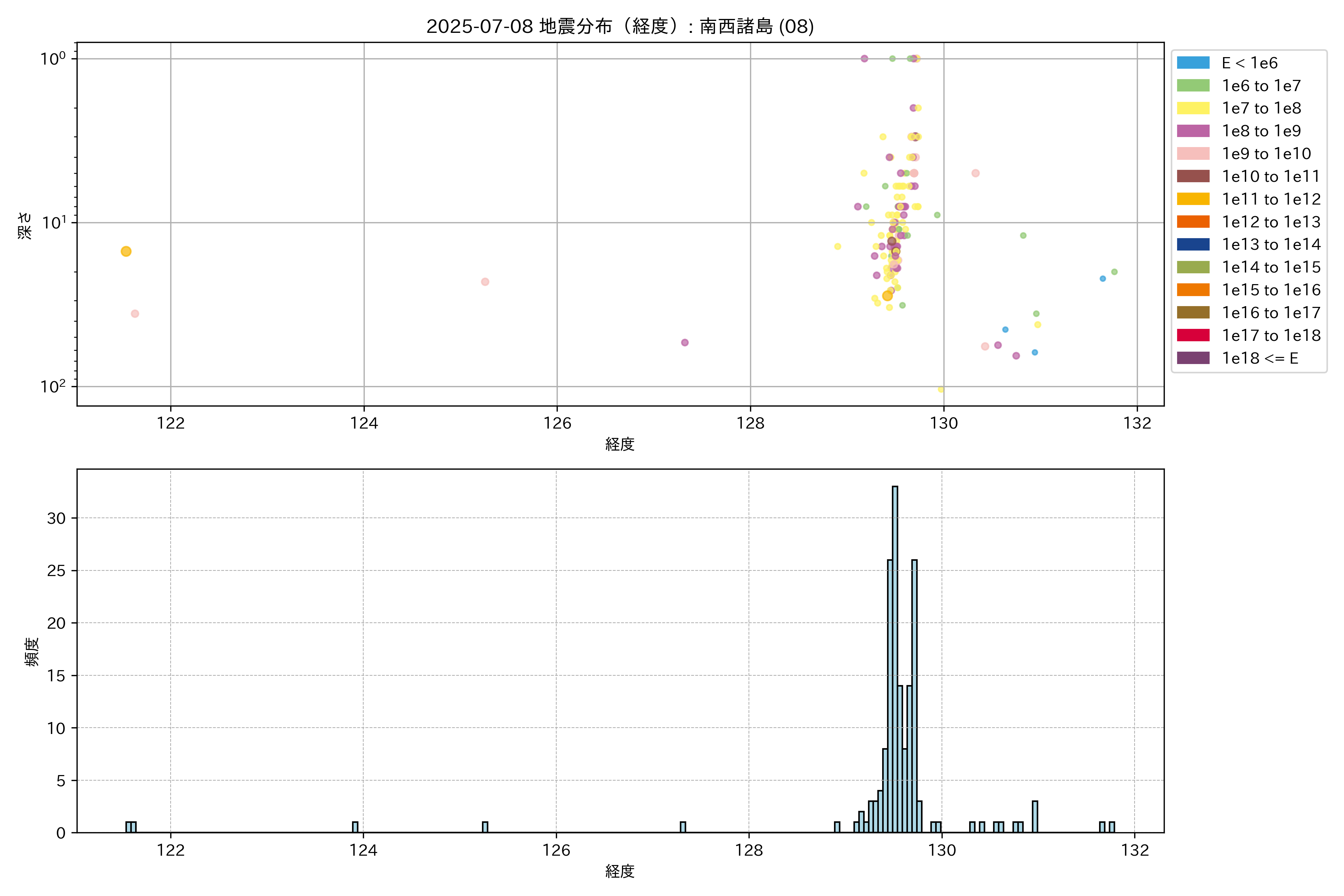Click the small histogram bar near longitude 131
Screen dimensions: 1344x896
click(1035, 817)
